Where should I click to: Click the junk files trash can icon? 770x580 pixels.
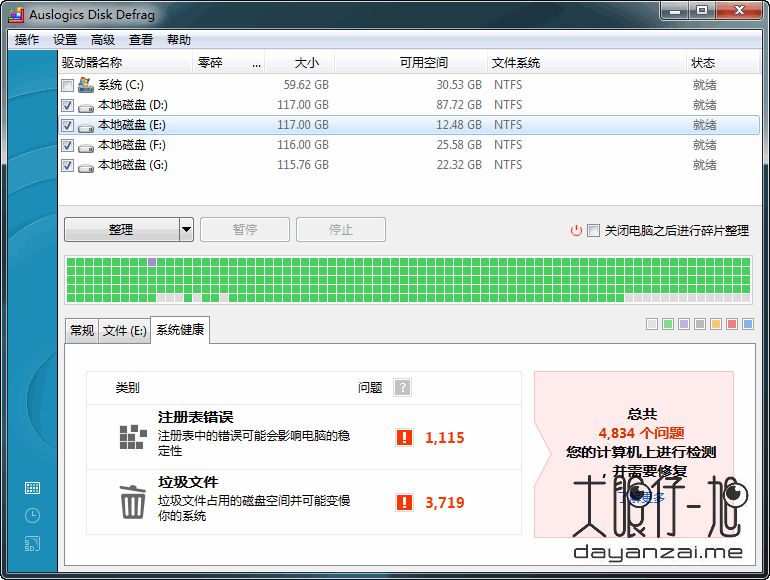133,501
